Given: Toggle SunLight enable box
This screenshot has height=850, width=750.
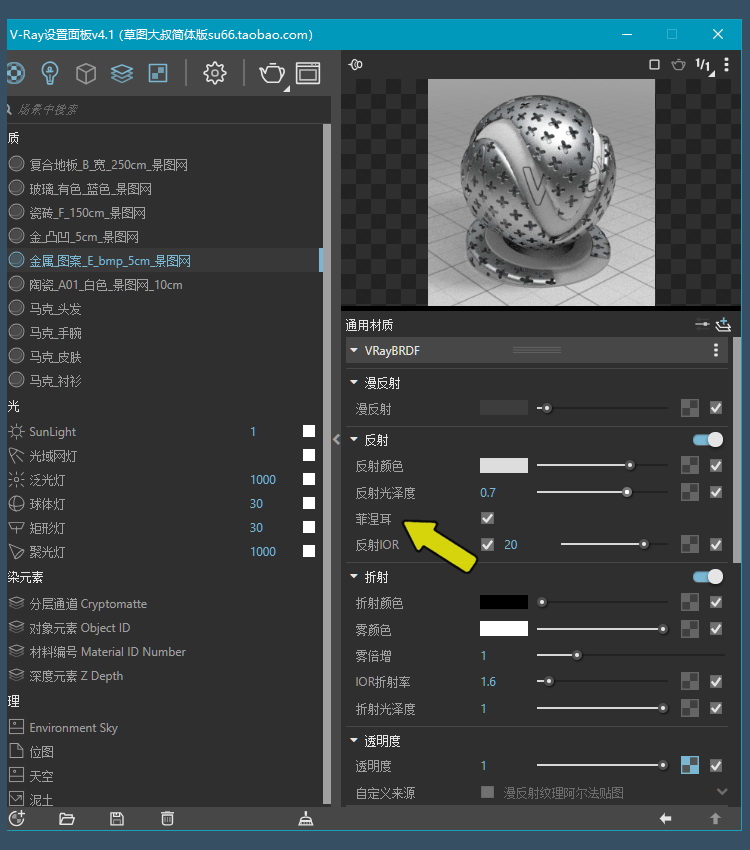Looking at the screenshot, I should [x=309, y=431].
